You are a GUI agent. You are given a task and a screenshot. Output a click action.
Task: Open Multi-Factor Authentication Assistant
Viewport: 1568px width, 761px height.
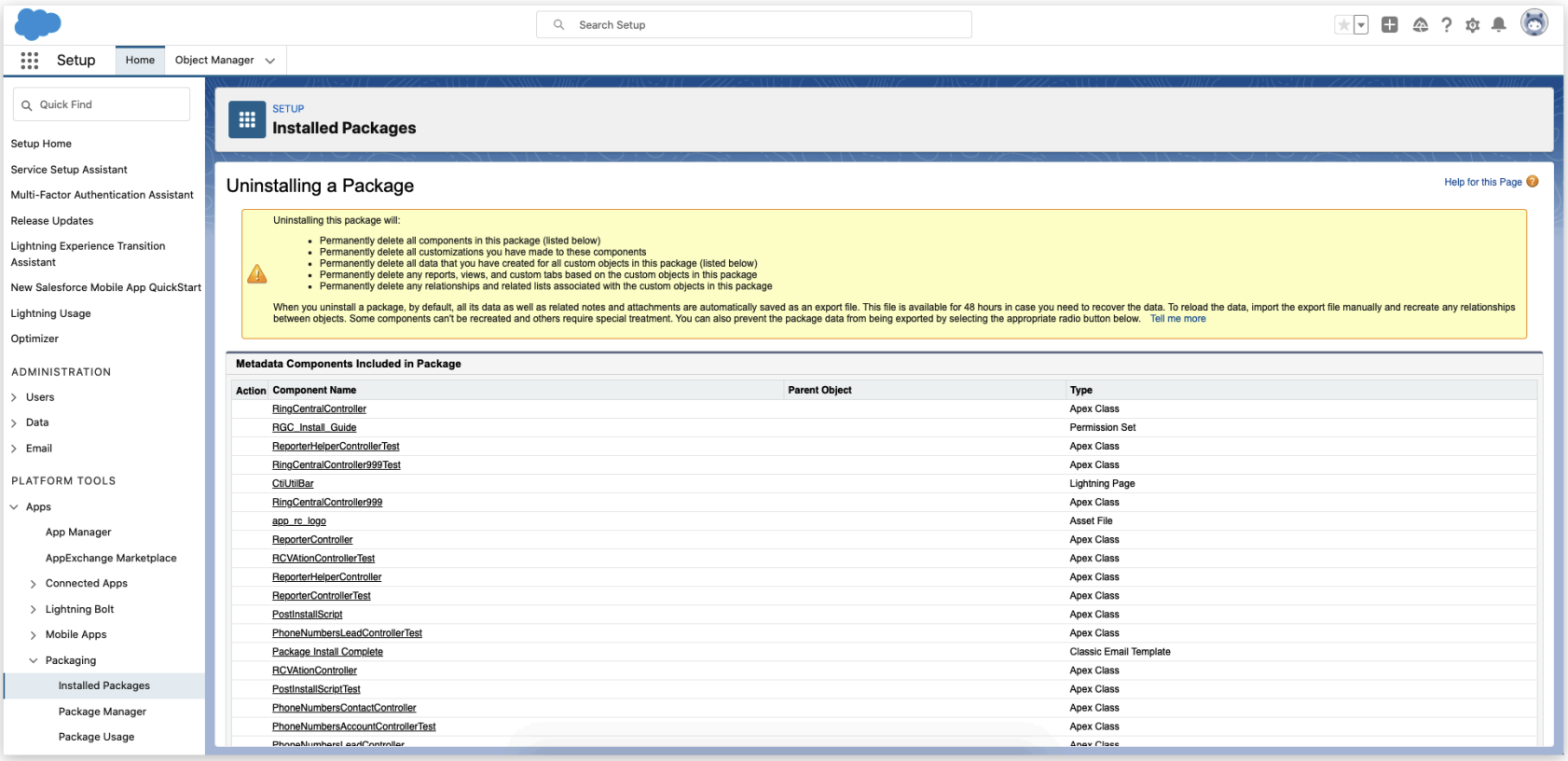(103, 195)
